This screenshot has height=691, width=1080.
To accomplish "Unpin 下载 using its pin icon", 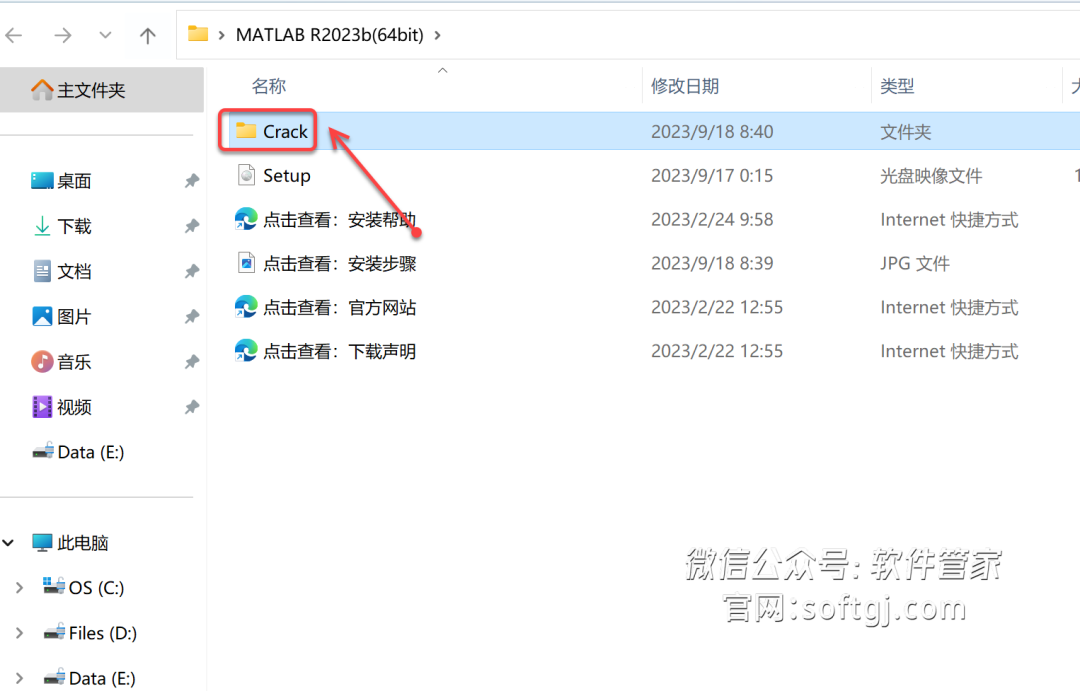I will click(191, 226).
